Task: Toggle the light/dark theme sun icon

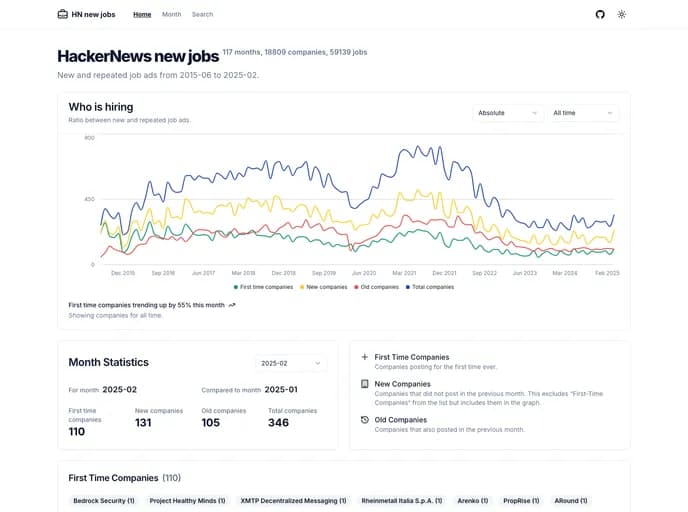Action: point(621,14)
